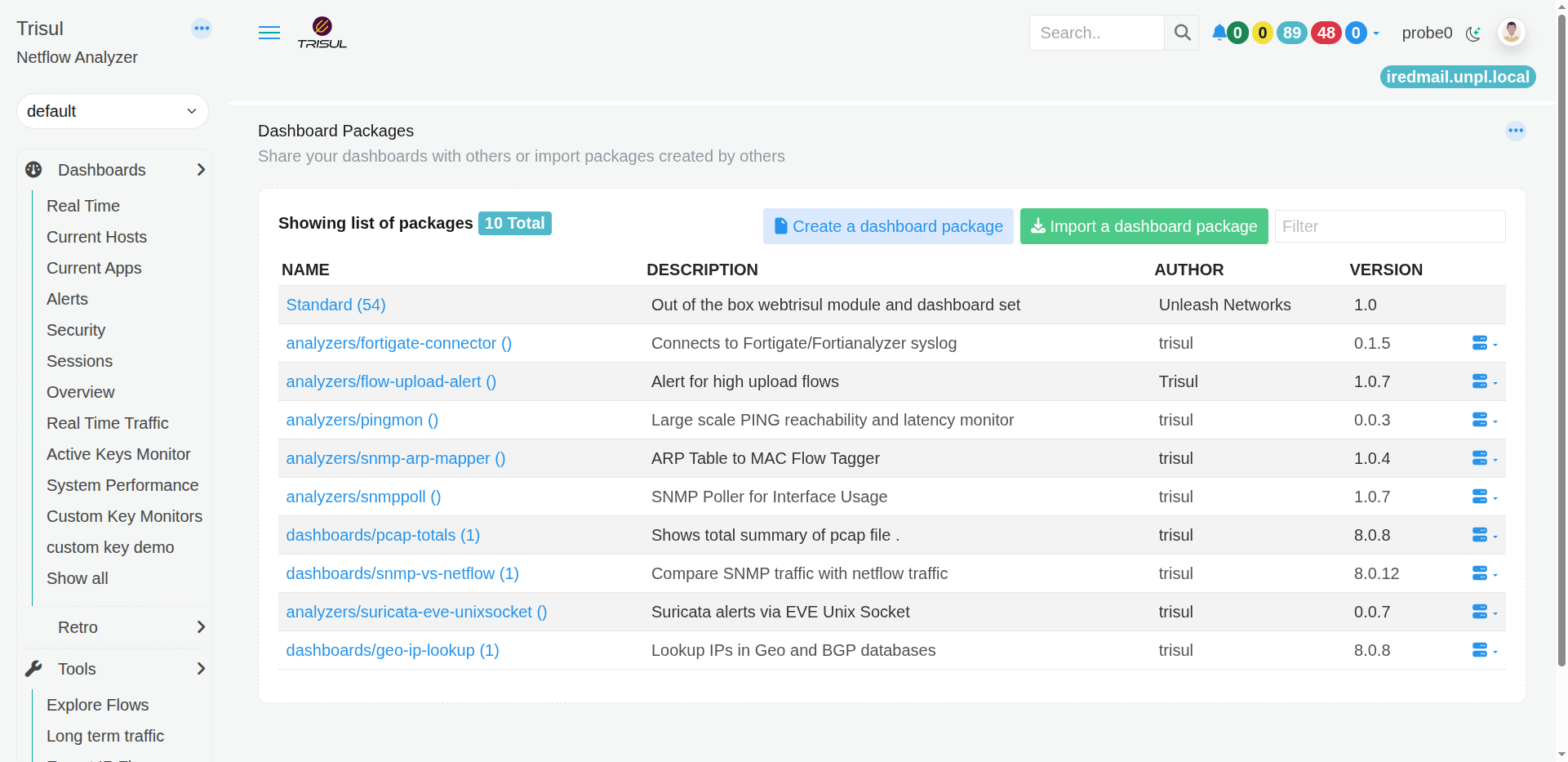The height and width of the screenshot is (762, 1568).
Task: Toggle dark mode with the moon icon
Action: click(1473, 33)
